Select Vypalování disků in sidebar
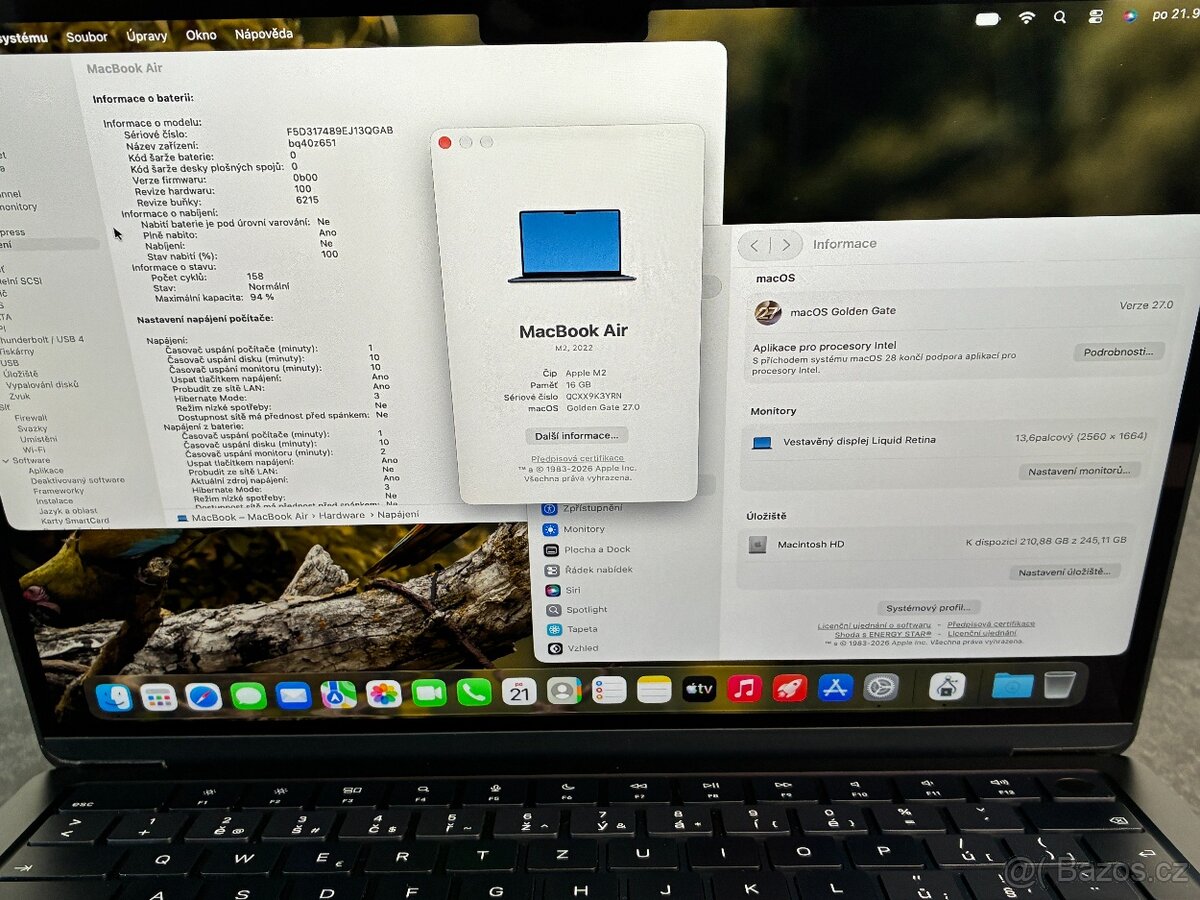 tap(42, 385)
